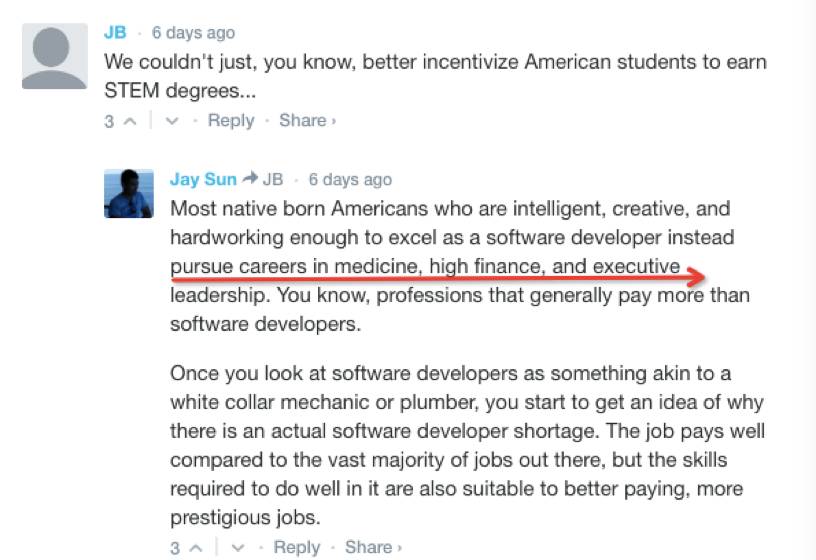Open JB's gray default avatar
The height and width of the screenshot is (560, 816).
coord(53,57)
